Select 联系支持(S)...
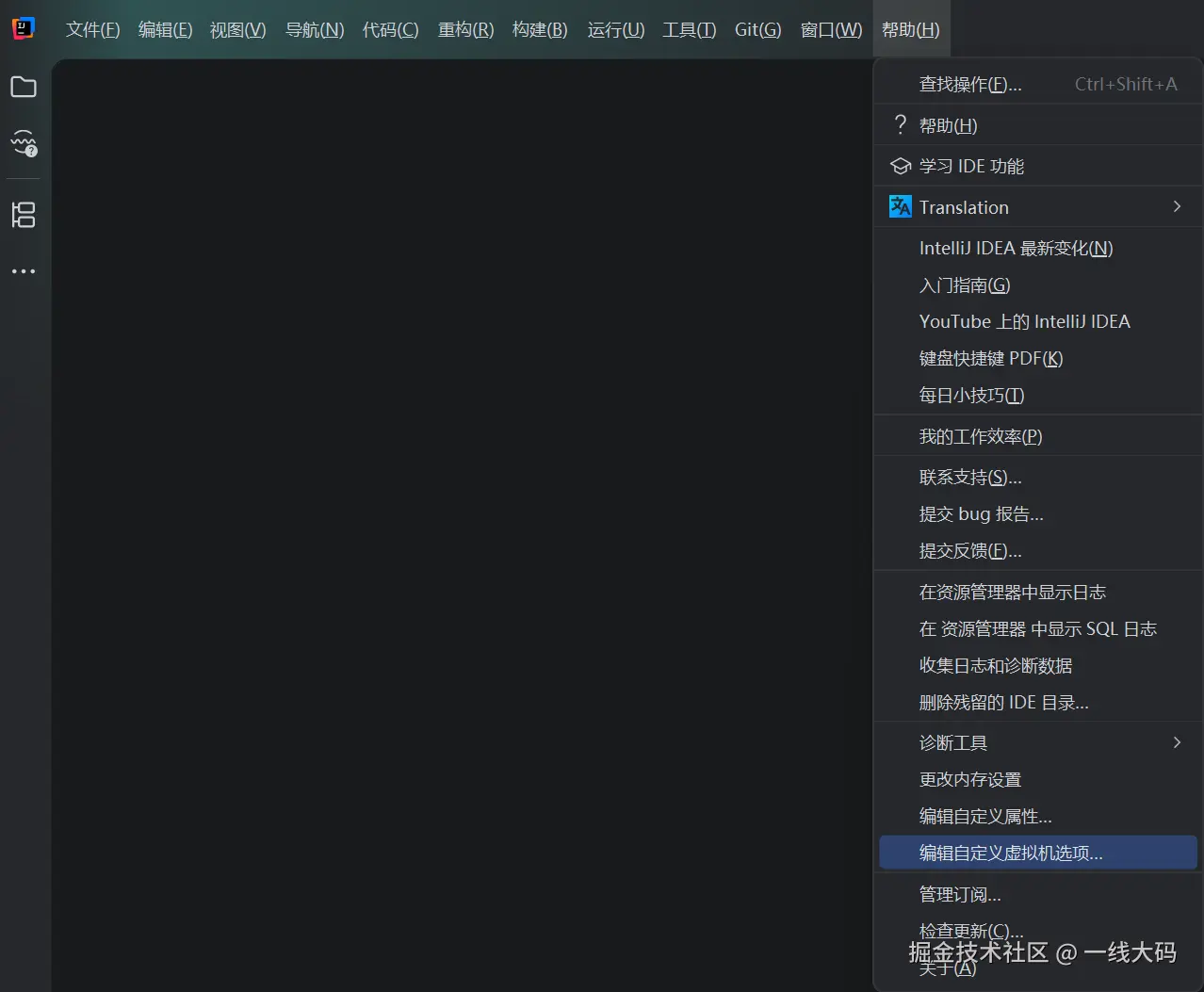The image size is (1204, 992). click(x=1038, y=477)
